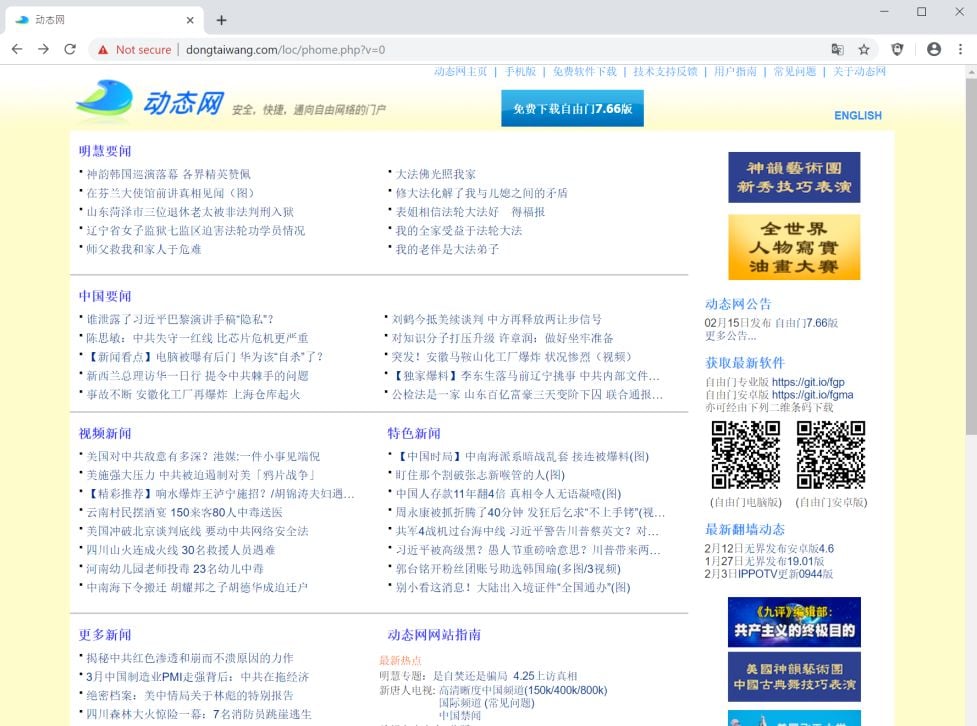Viewport: 977px width, 726px height.
Task: Go to the 手机版 mobile site link
Action: [x=519, y=71]
